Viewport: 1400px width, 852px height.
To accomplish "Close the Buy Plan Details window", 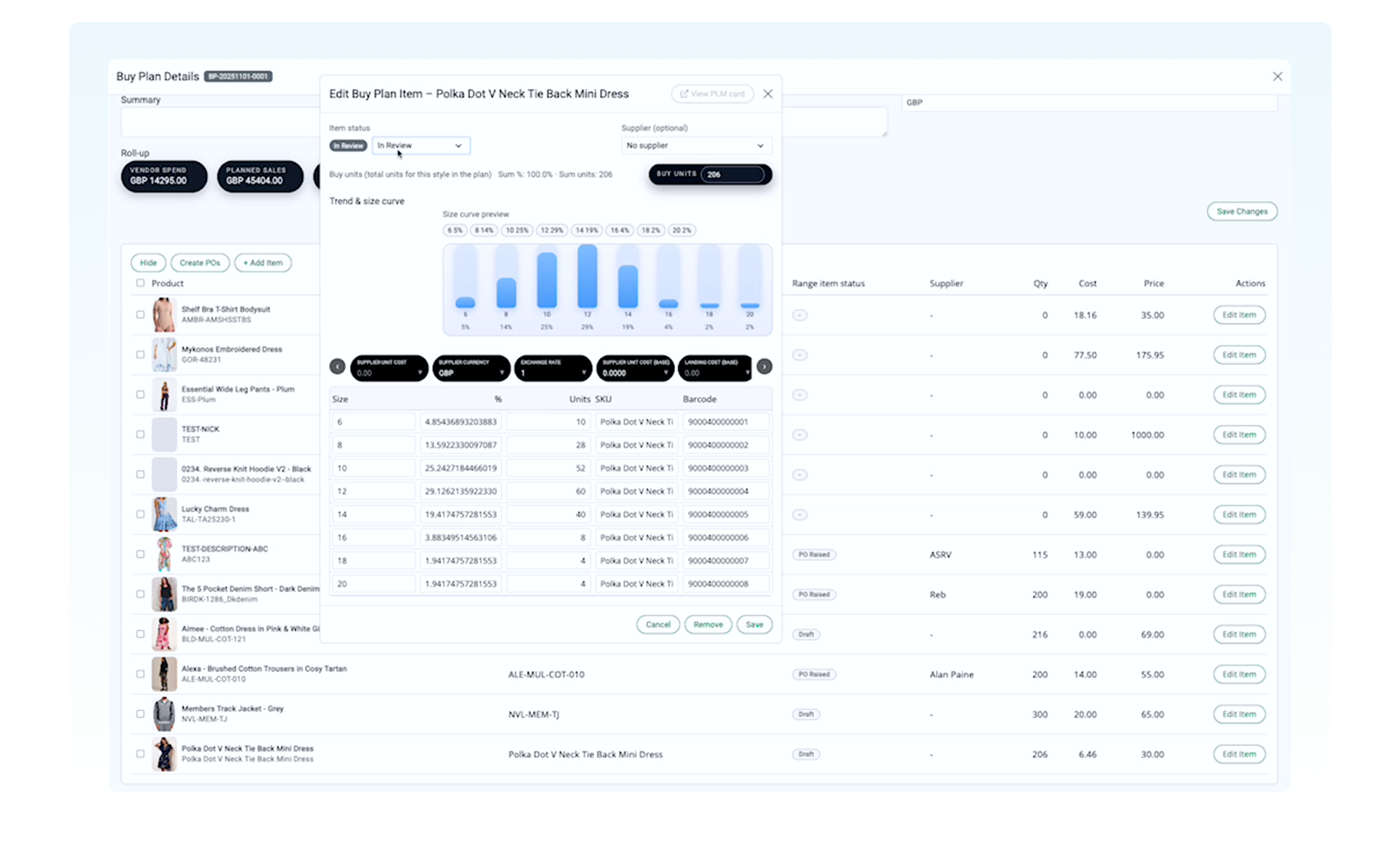I will tap(1277, 77).
